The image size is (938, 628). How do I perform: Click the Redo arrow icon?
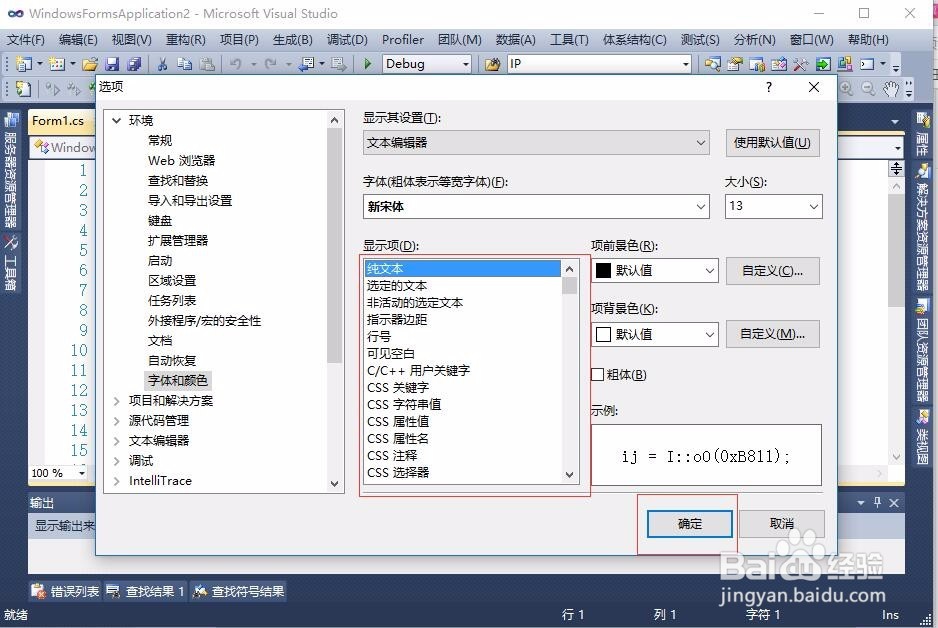271,63
